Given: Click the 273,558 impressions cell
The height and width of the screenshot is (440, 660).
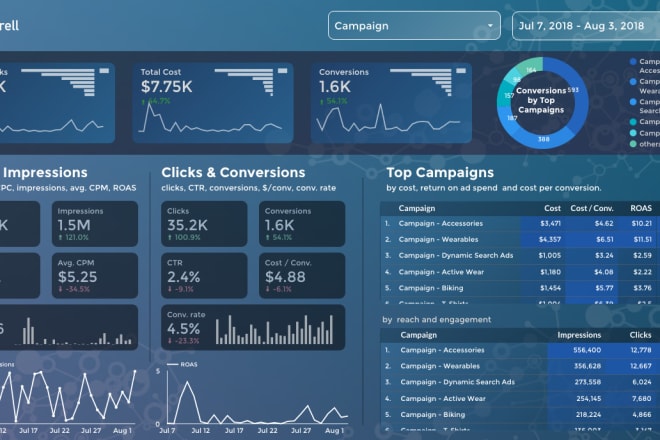Looking at the screenshot, I should [588, 382].
